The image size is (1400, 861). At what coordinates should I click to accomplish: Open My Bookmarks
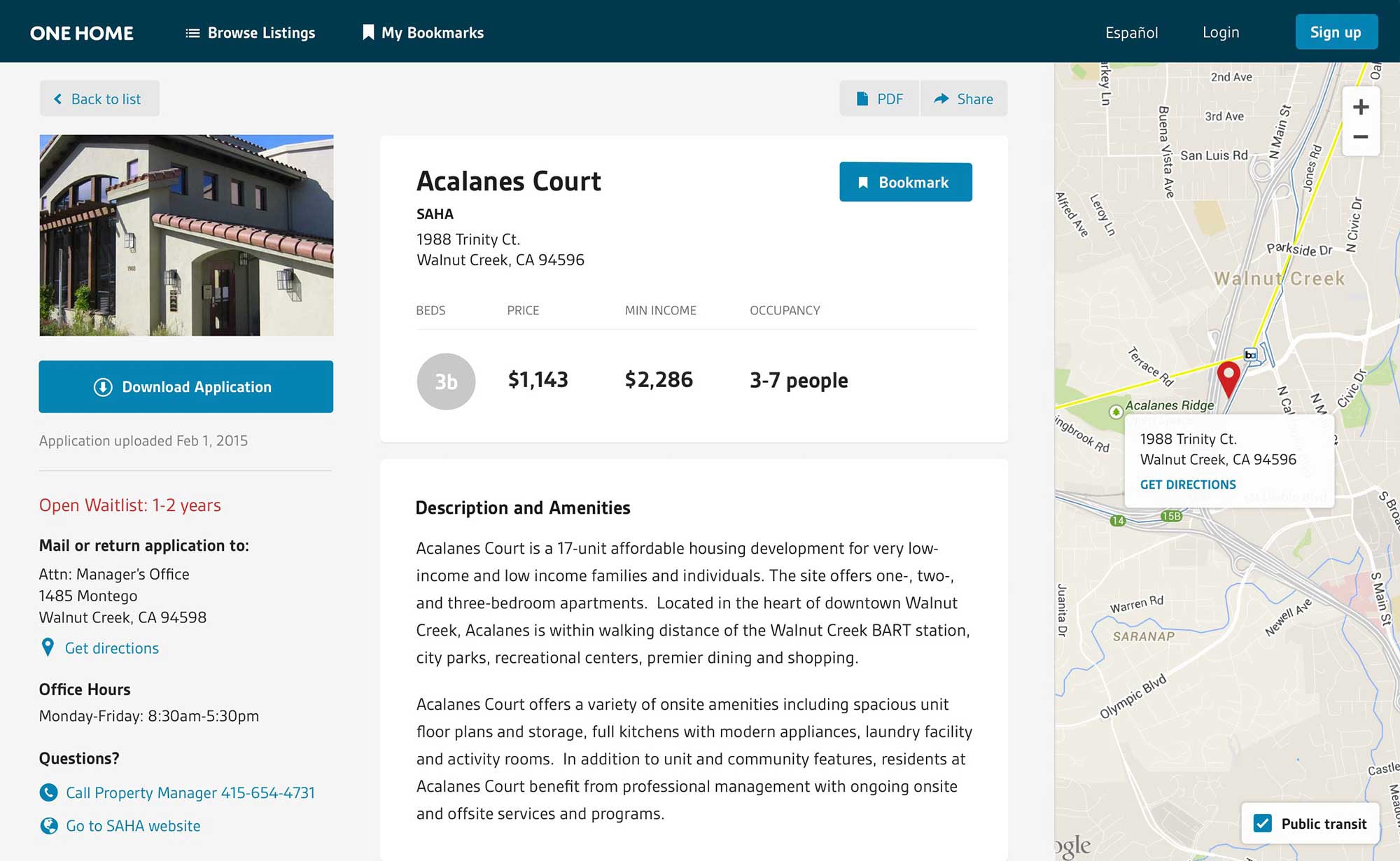(423, 33)
